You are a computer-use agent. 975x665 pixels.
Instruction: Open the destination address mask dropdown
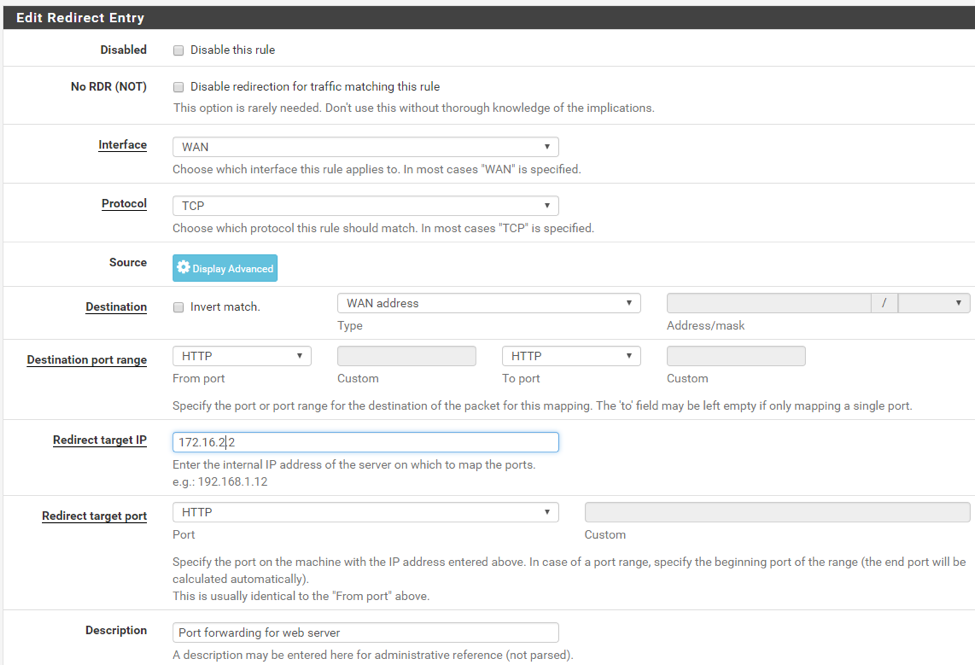[934, 303]
